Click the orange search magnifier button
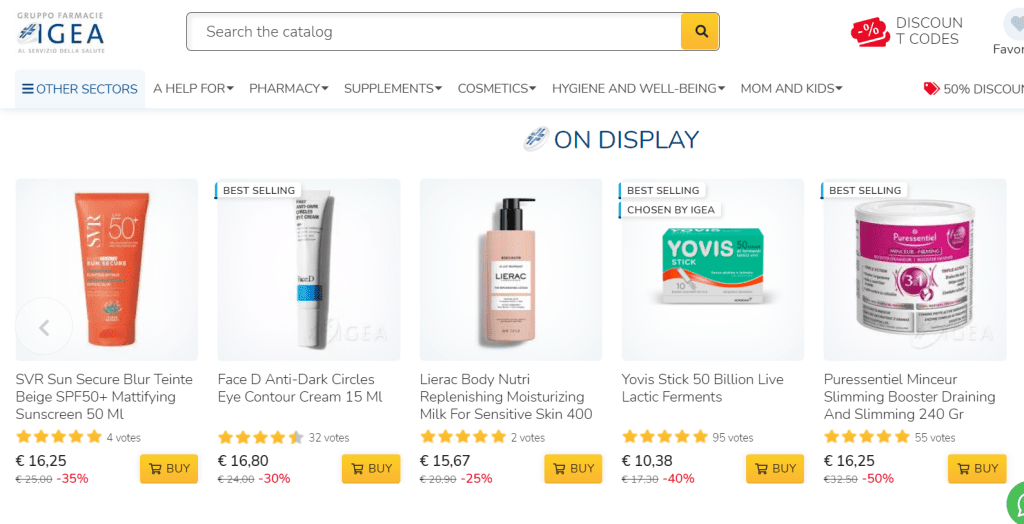Viewport: 1024px width, 524px height. point(700,32)
